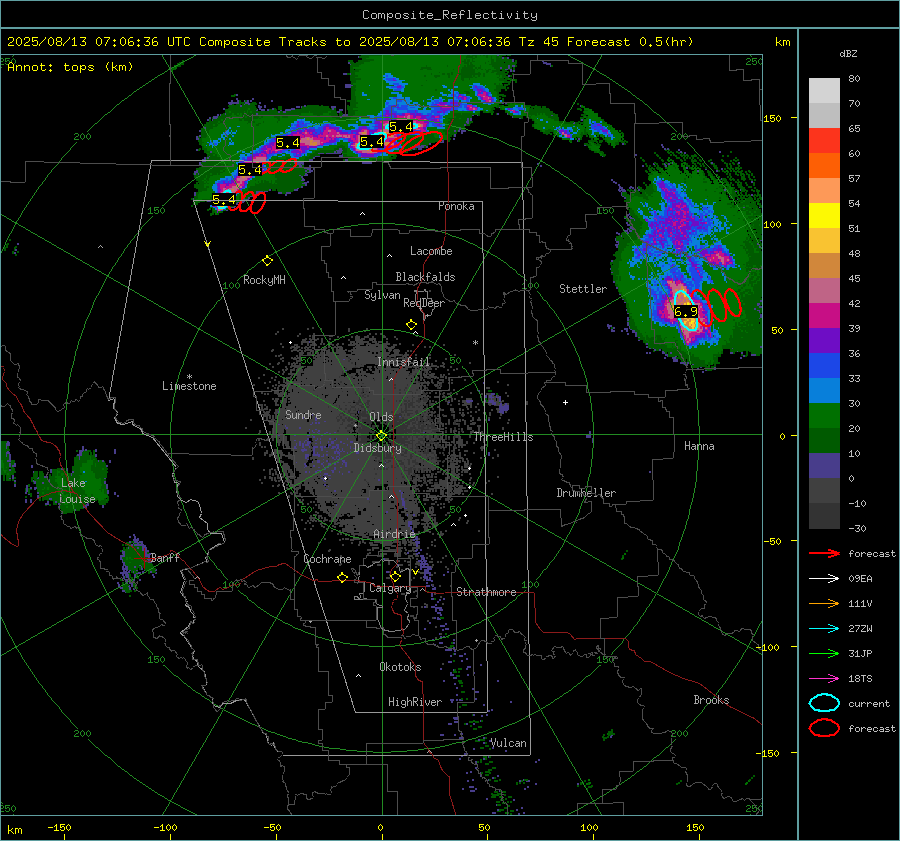Click the light gray 80 dBZ swatch at the top of the legend
900x841 pixels.
point(824,91)
